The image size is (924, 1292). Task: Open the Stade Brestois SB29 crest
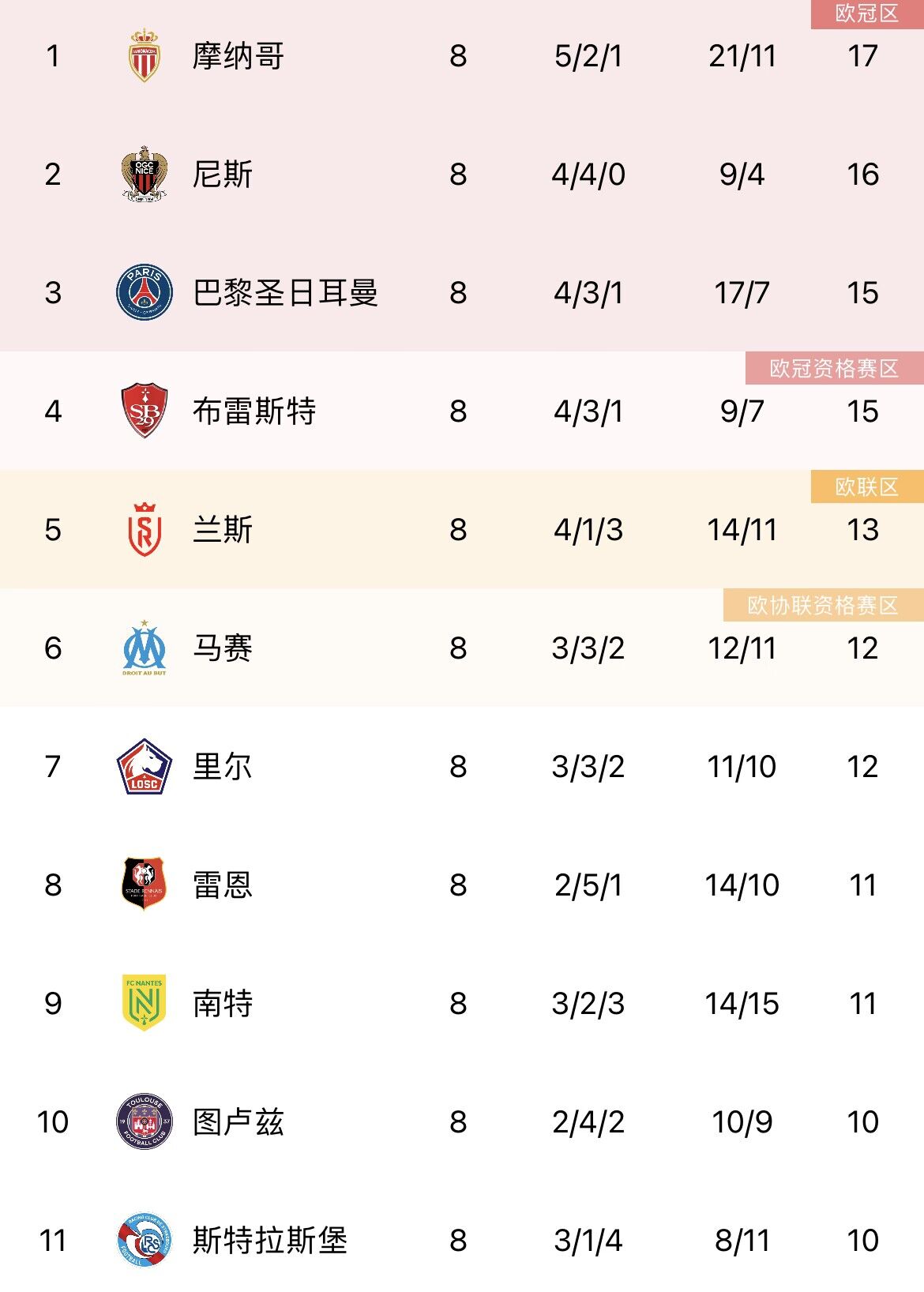pyautogui.click(x=145, y=411)
